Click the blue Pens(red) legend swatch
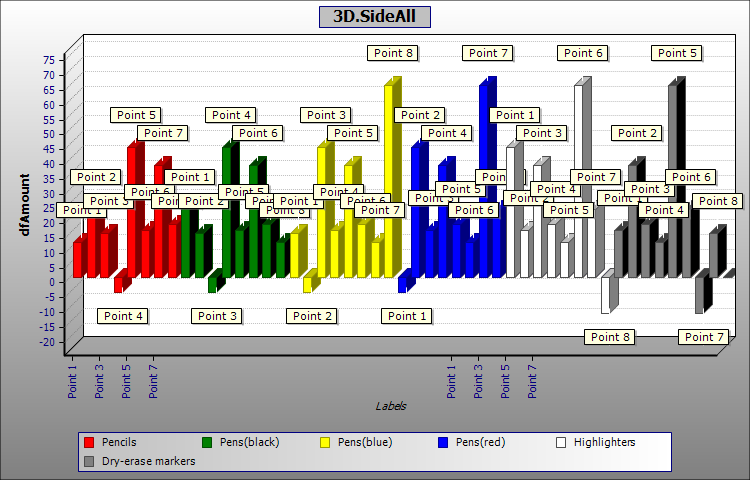The width and height of the screenshot is (750, 480). [443, 442]
